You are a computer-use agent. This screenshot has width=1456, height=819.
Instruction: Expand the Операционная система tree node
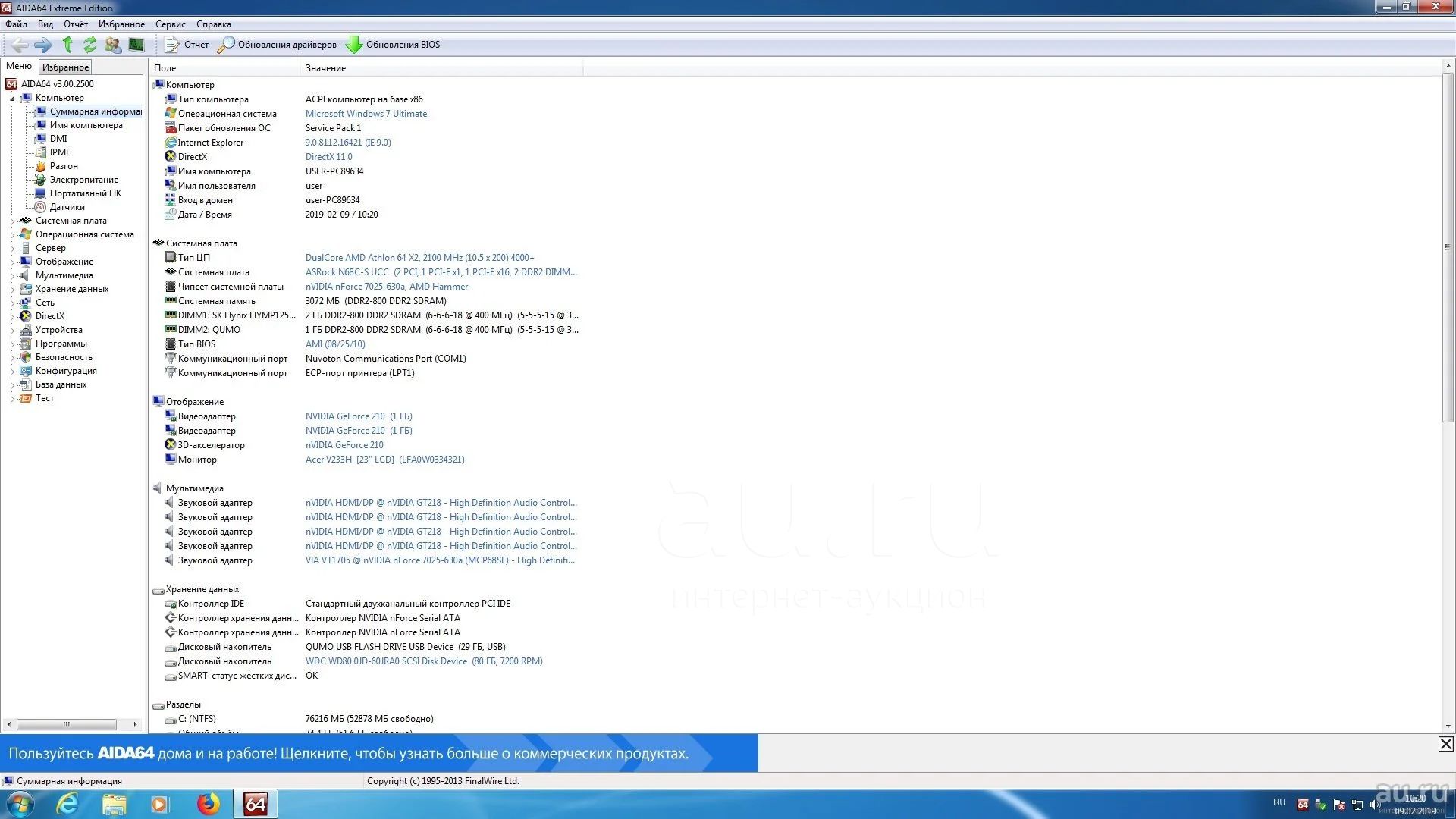pyautogui.click(x=12, y=235)
